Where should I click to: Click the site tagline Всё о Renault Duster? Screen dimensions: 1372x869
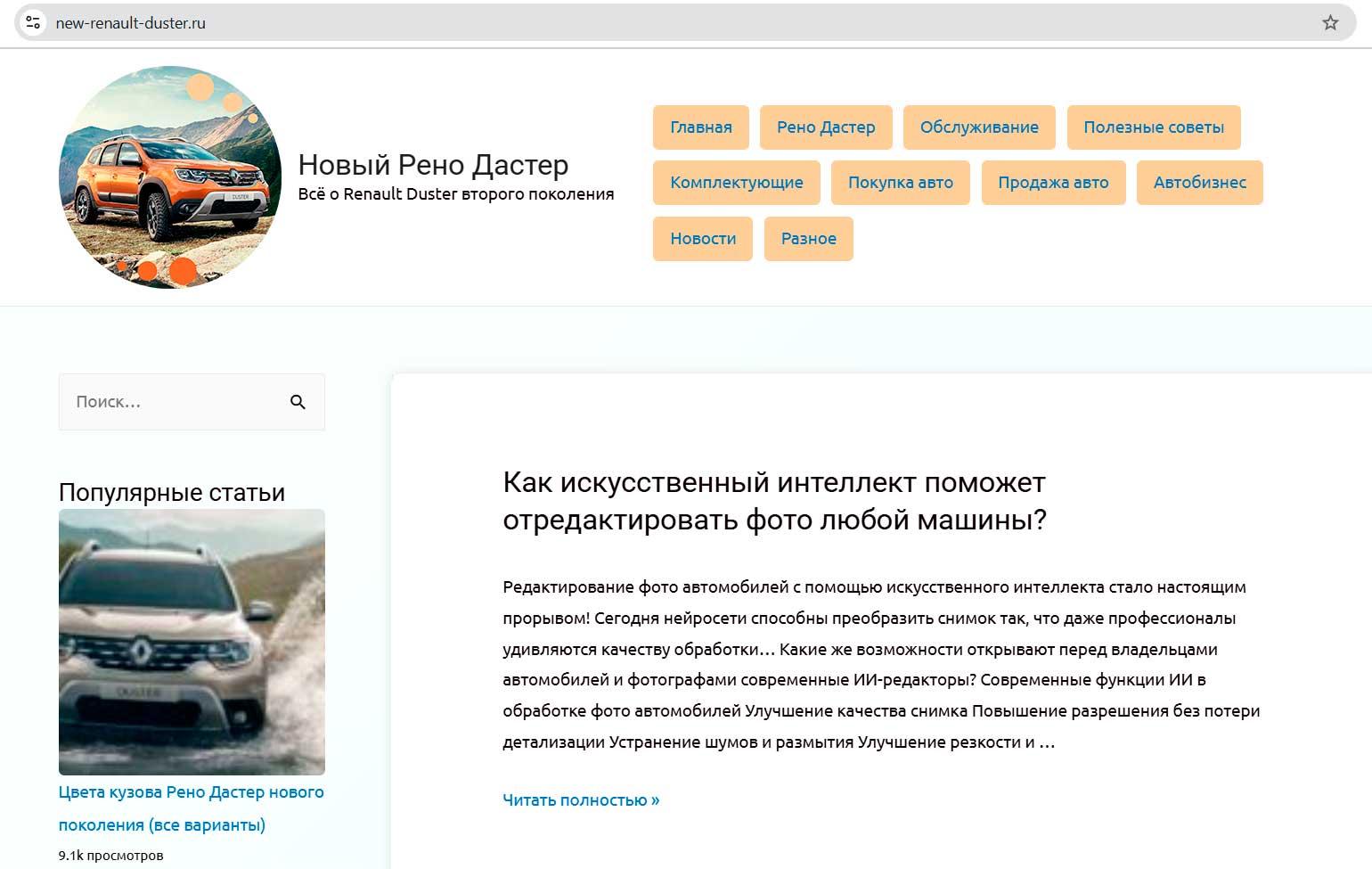point(456,194)
